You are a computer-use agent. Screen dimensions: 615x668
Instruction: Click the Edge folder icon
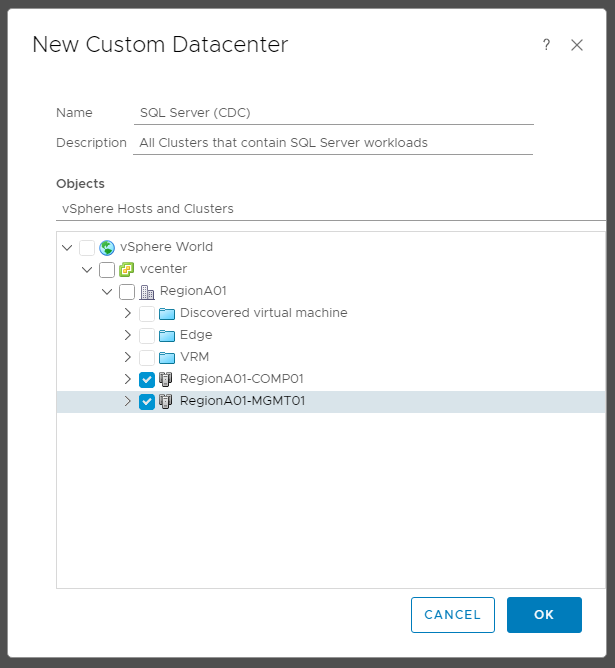coord(167,336)
